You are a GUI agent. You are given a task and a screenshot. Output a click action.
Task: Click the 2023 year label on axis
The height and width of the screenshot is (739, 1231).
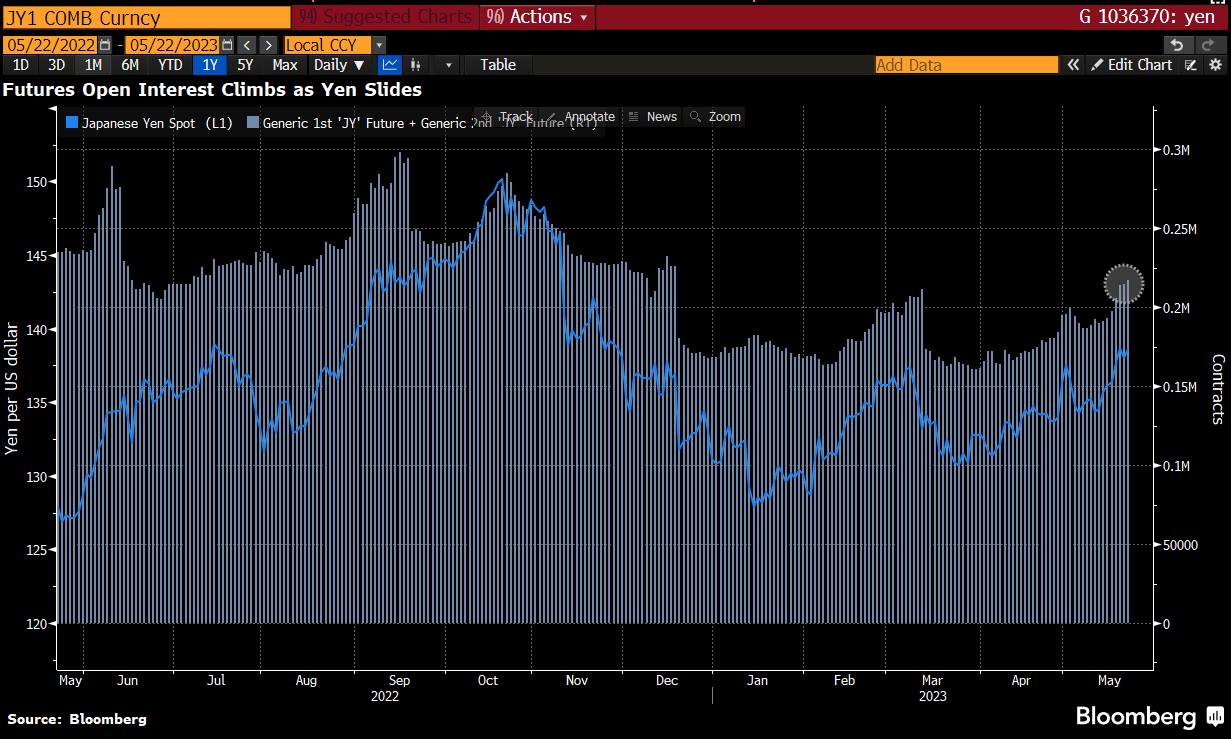click(x=931, y=696)
